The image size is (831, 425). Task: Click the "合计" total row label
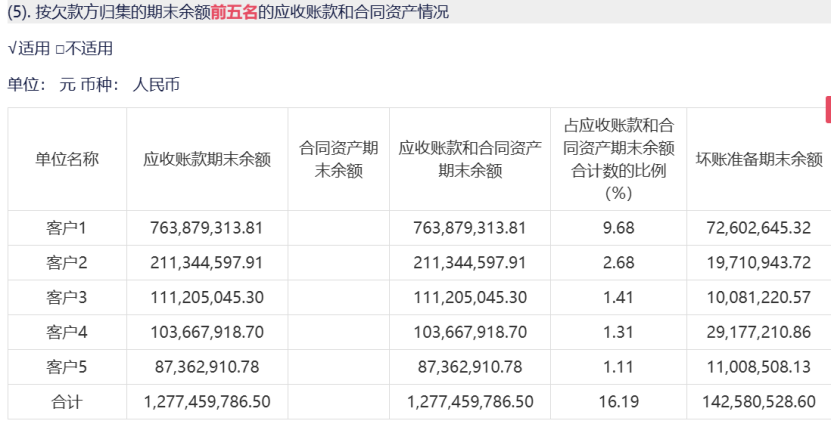tap(67, 402)
